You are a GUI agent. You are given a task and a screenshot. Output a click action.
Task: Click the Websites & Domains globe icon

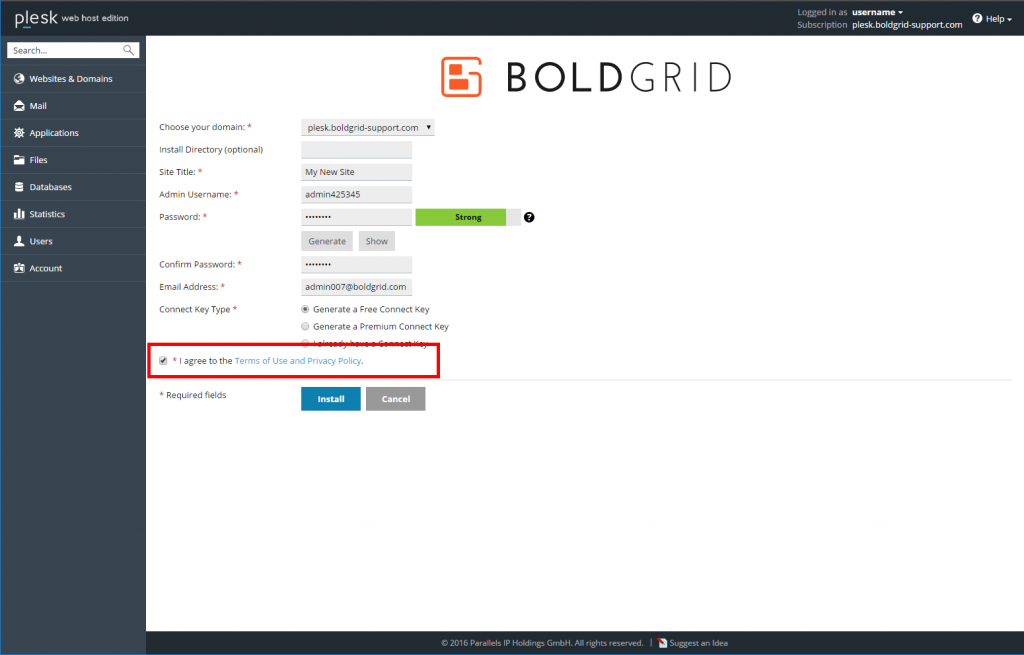click(19, 78)
